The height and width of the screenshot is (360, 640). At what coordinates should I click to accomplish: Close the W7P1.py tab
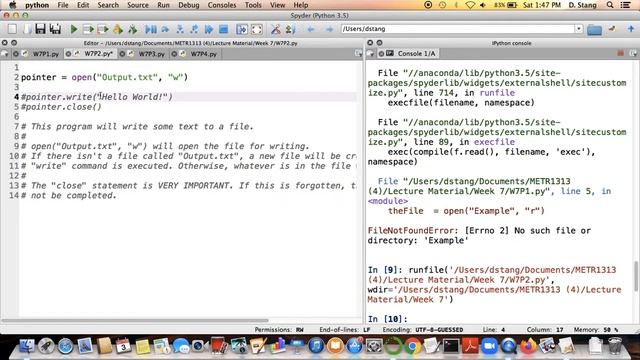point(16,53)
